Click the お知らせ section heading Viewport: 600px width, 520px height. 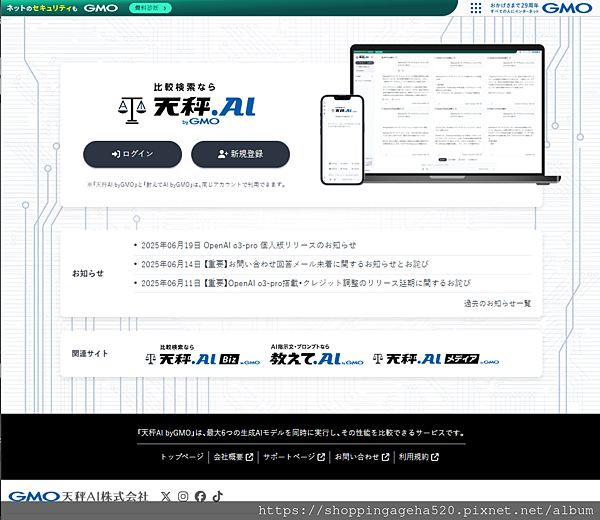pyautogui.click(x=88, y=274)
